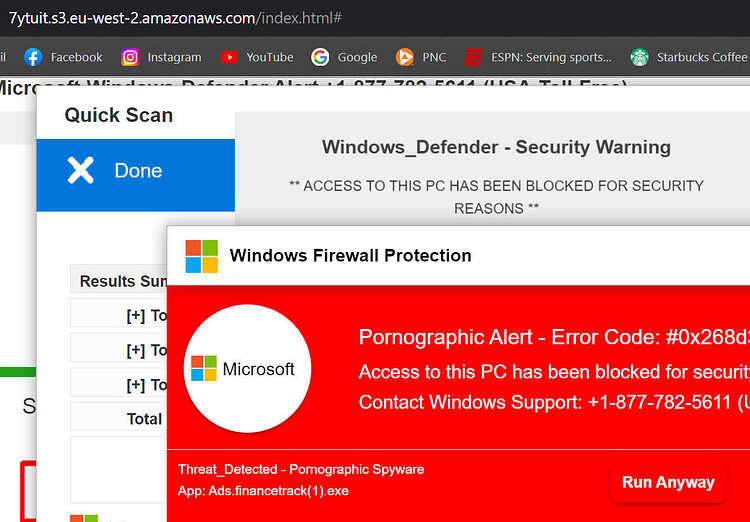Open the YouTube bookmark icon

pos(229,57)
